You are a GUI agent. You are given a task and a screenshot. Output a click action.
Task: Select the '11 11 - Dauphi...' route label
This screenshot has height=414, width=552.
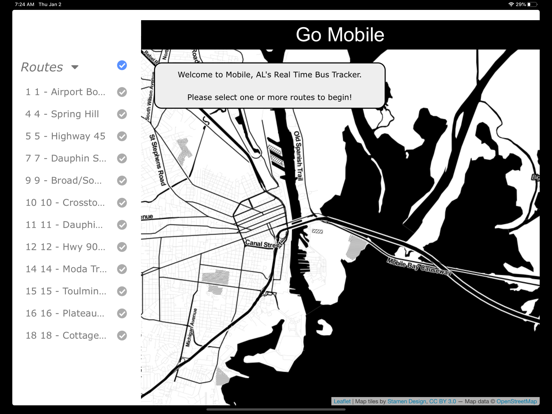click(64, 225)
